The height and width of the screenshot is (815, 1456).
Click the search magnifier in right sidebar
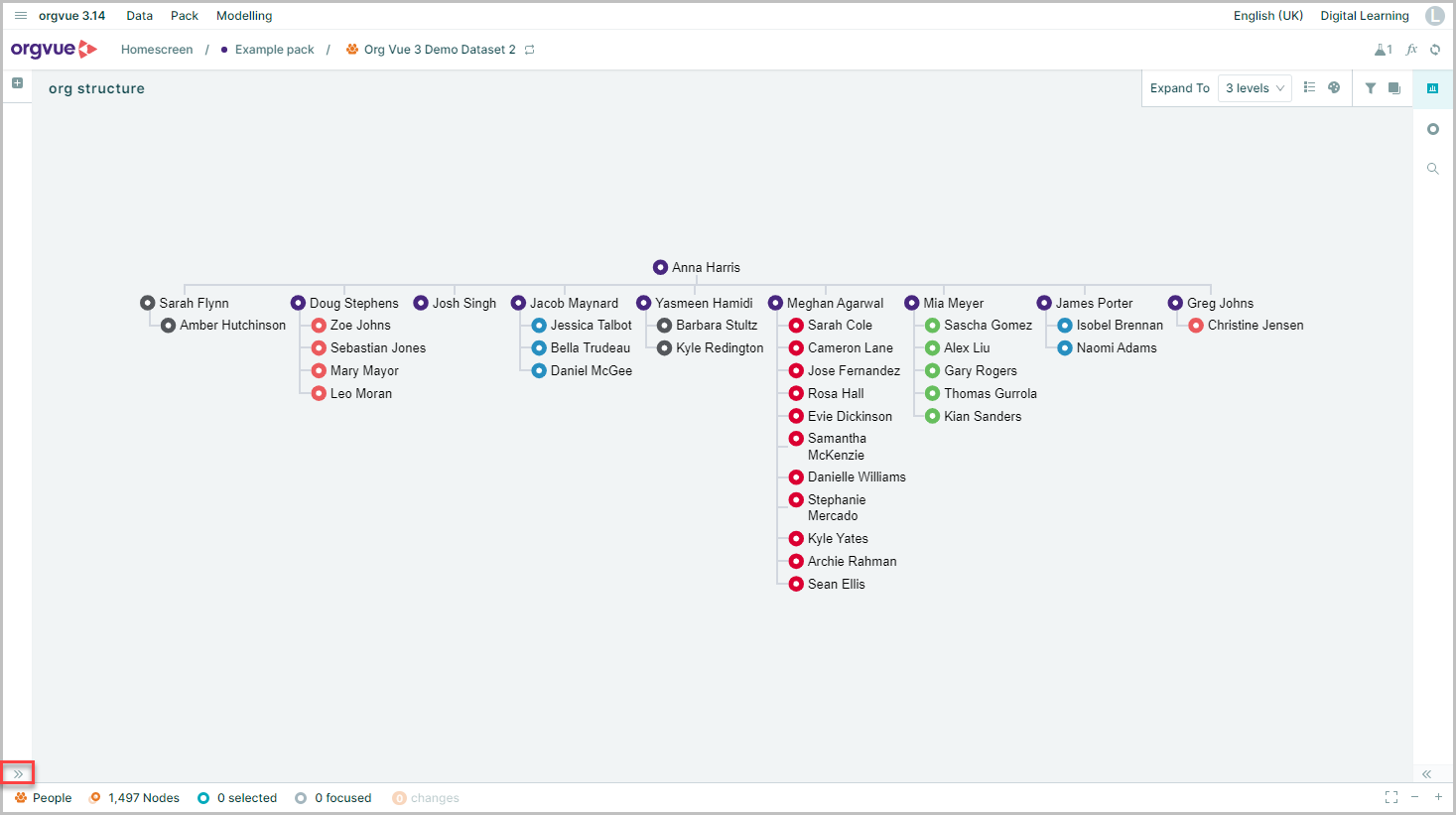click(1432, 169)
